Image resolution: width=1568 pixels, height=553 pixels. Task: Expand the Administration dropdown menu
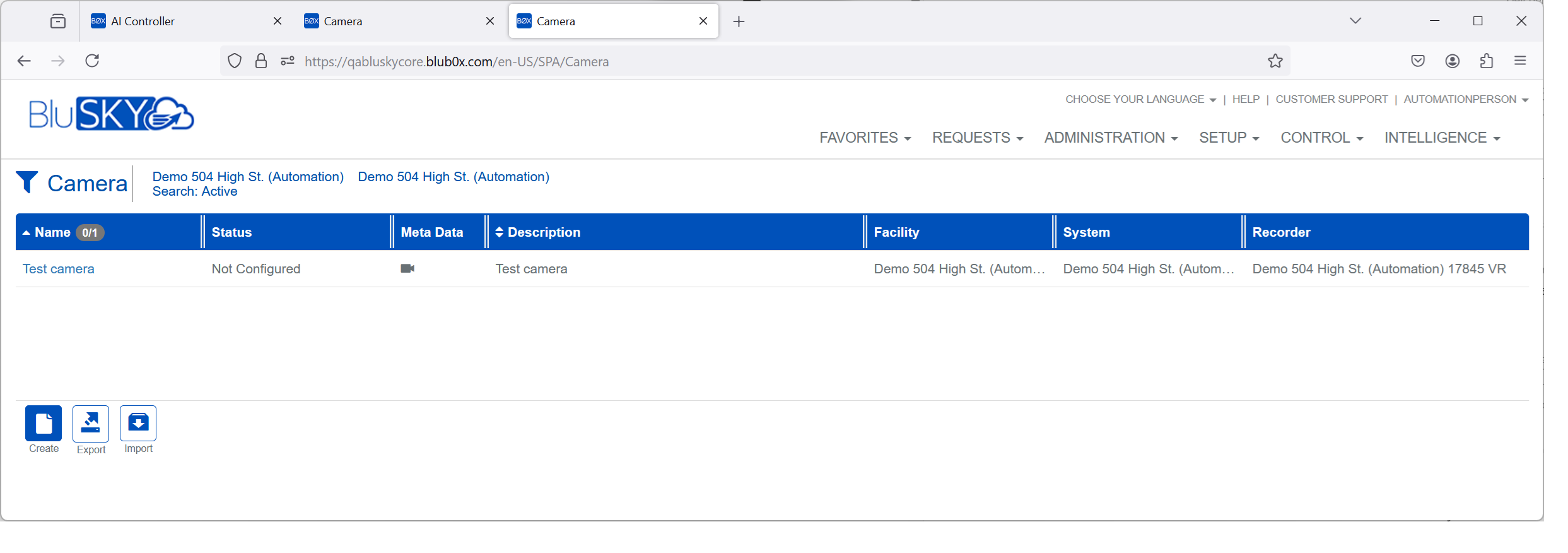1110,138
